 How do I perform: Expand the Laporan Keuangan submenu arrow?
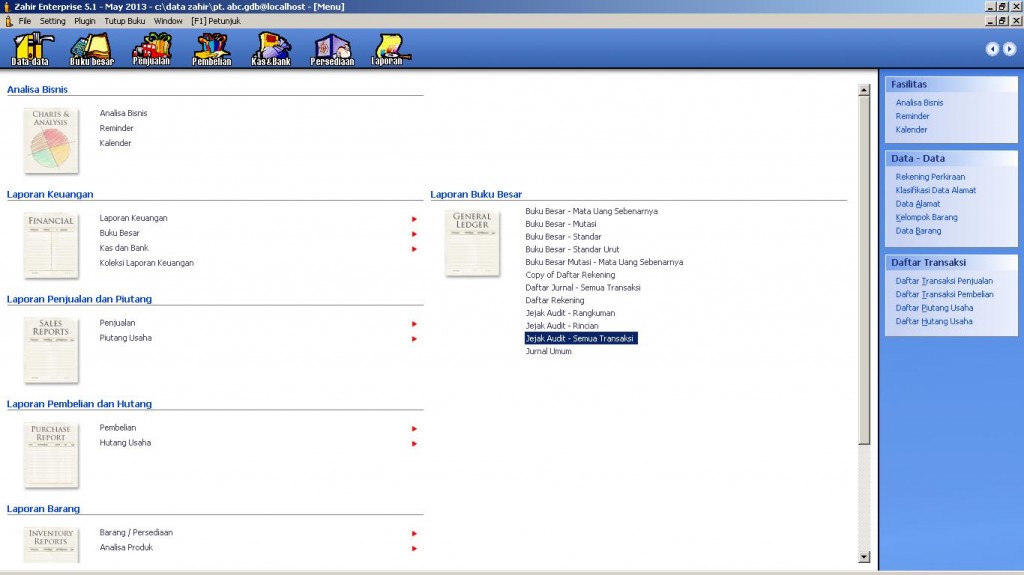tap(413, 219)
